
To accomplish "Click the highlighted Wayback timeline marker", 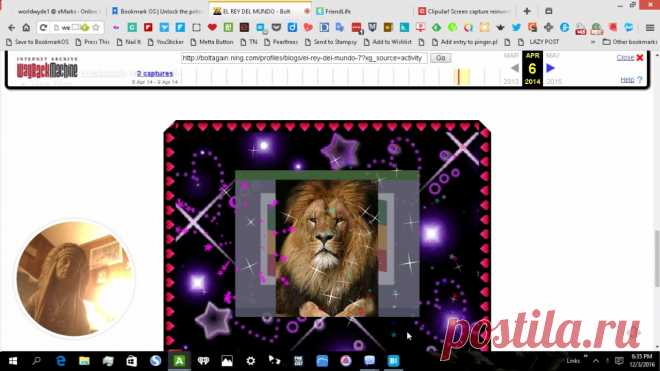I will click(x=463, y=77).
